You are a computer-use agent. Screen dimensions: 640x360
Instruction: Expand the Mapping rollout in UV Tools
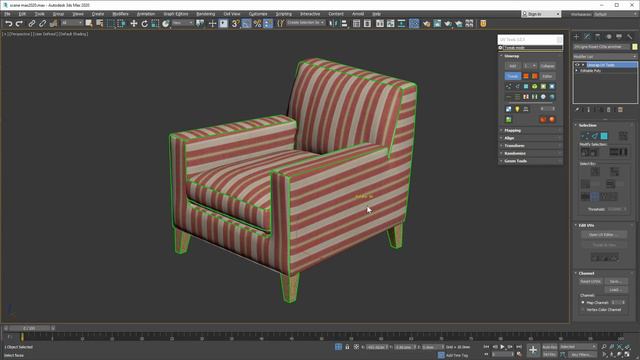[x=513, y=130]
